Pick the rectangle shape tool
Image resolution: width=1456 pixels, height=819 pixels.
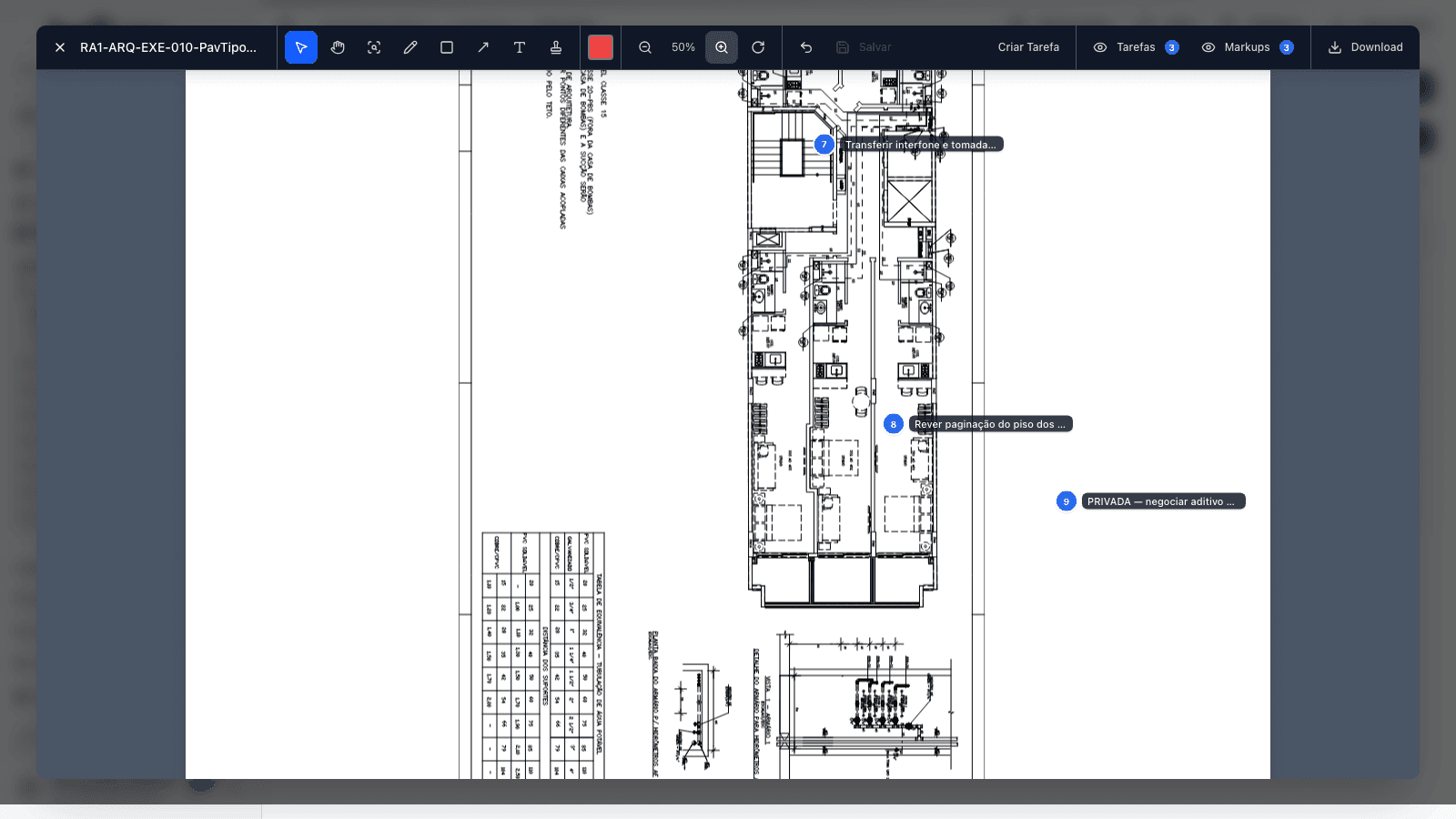point(447,47)
